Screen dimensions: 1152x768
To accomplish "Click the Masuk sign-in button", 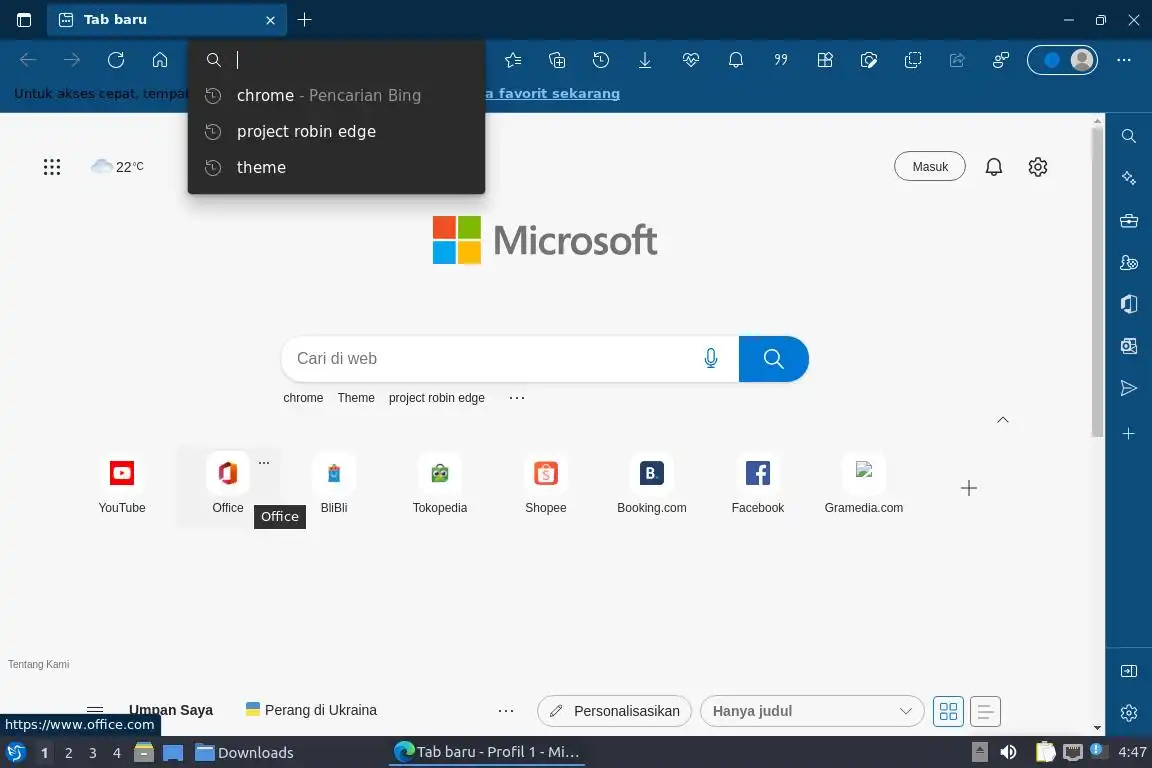I will 929,167.
